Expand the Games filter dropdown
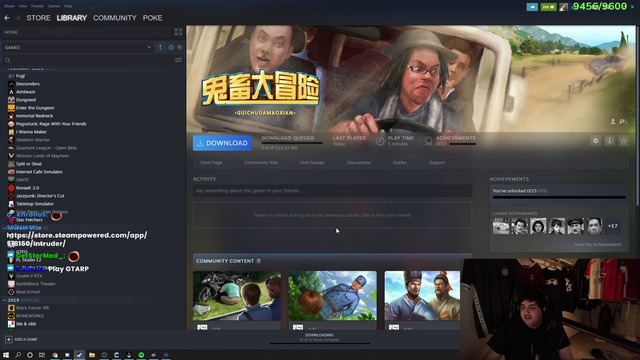 78,47
